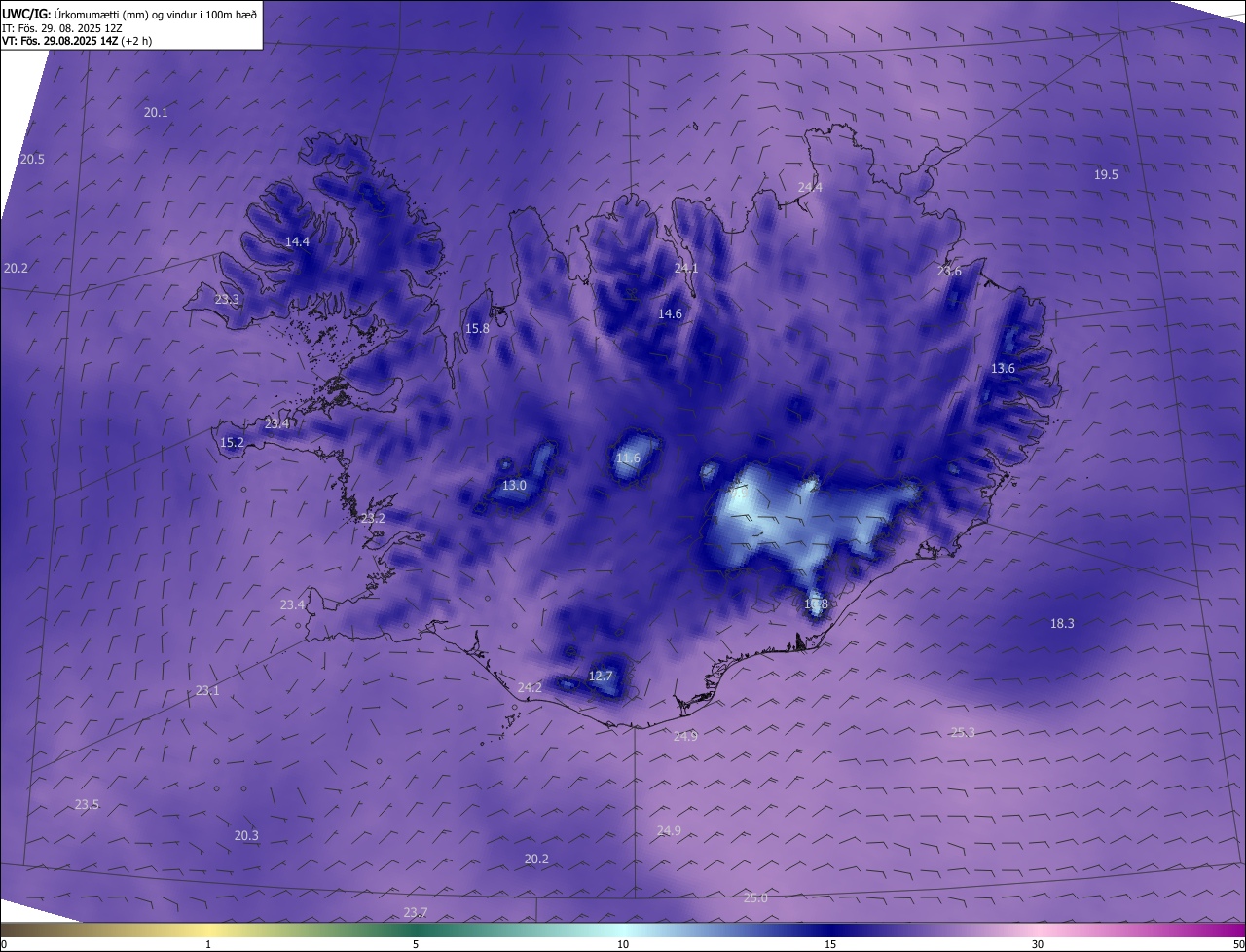
Task: Select the 13.0 value label
Action: tap(514, 485)
